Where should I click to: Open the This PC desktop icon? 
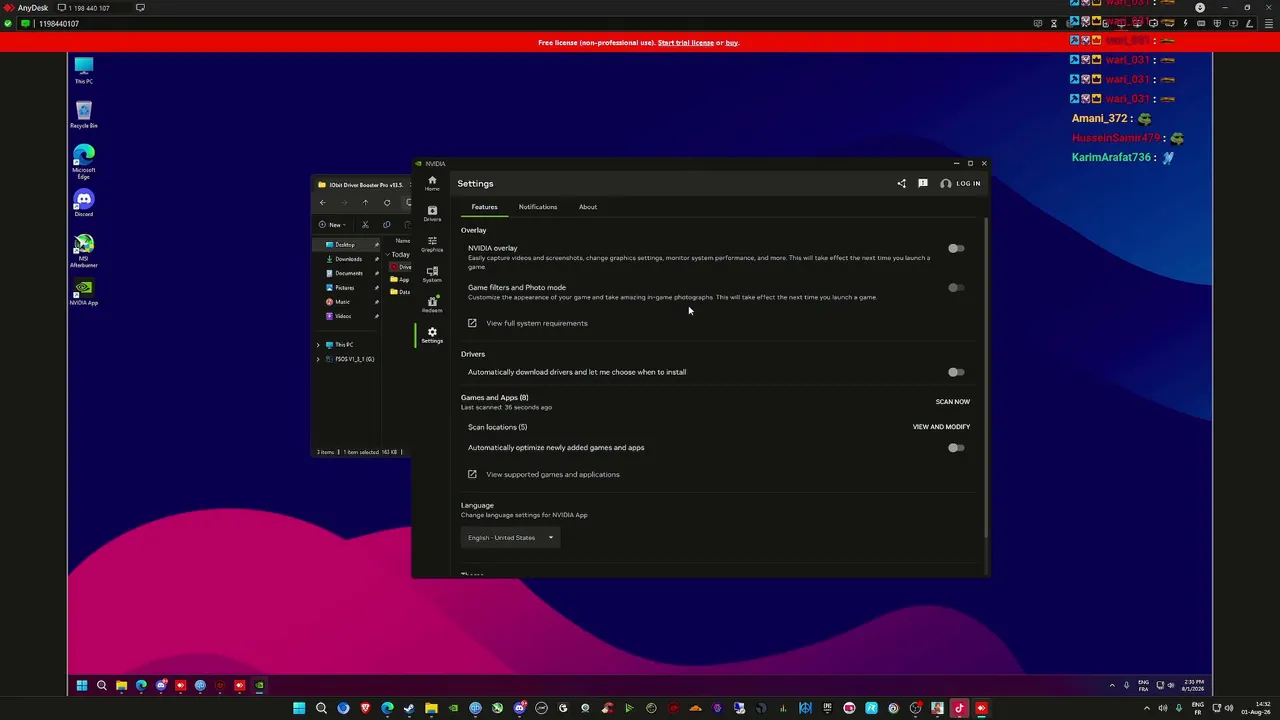[84, 70]
